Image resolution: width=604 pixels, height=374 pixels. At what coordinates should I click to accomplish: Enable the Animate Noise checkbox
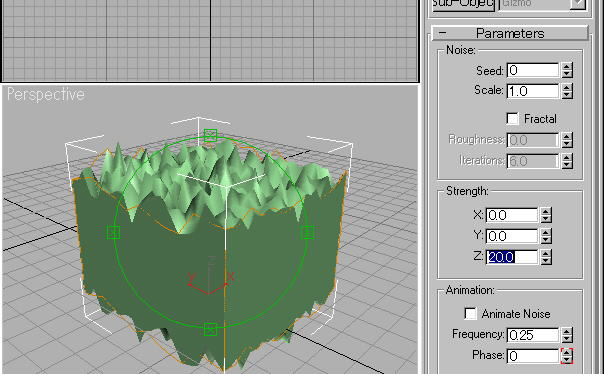470,314
